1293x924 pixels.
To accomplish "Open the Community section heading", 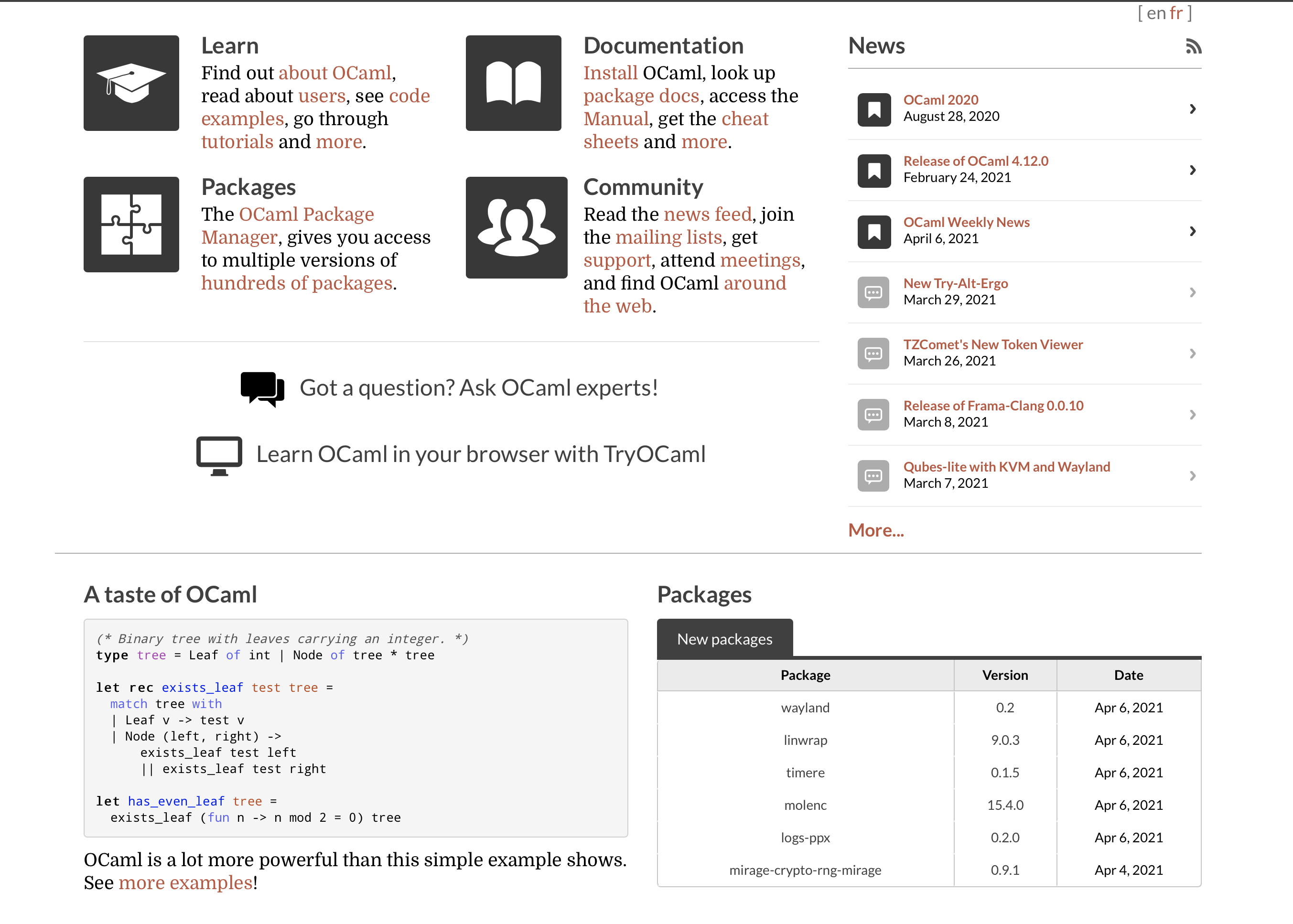I will coord(643,187).
